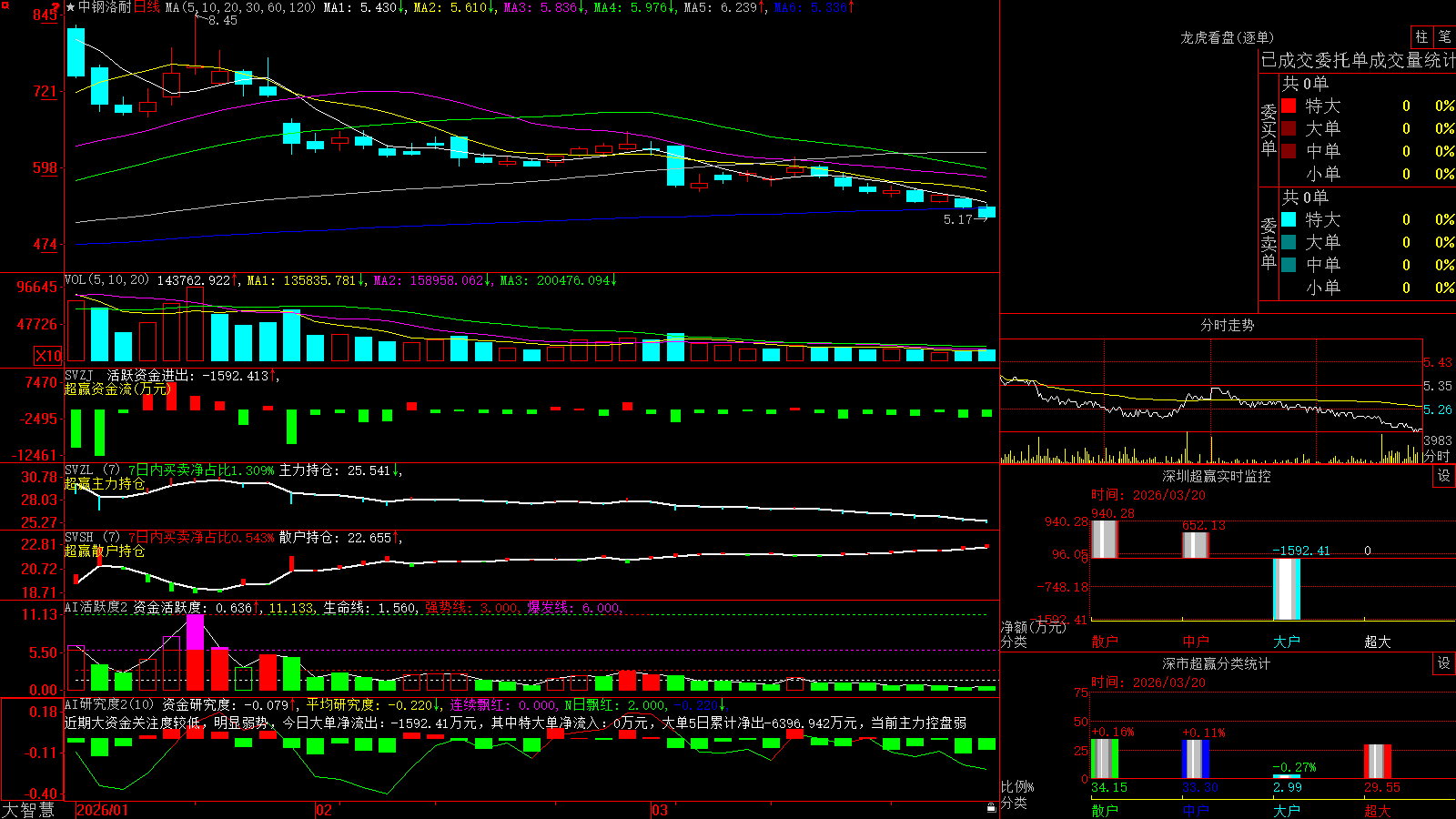This screenshot has height=819, width=1456.
Task: Click the small red square icon top-left
Action: 4,4
